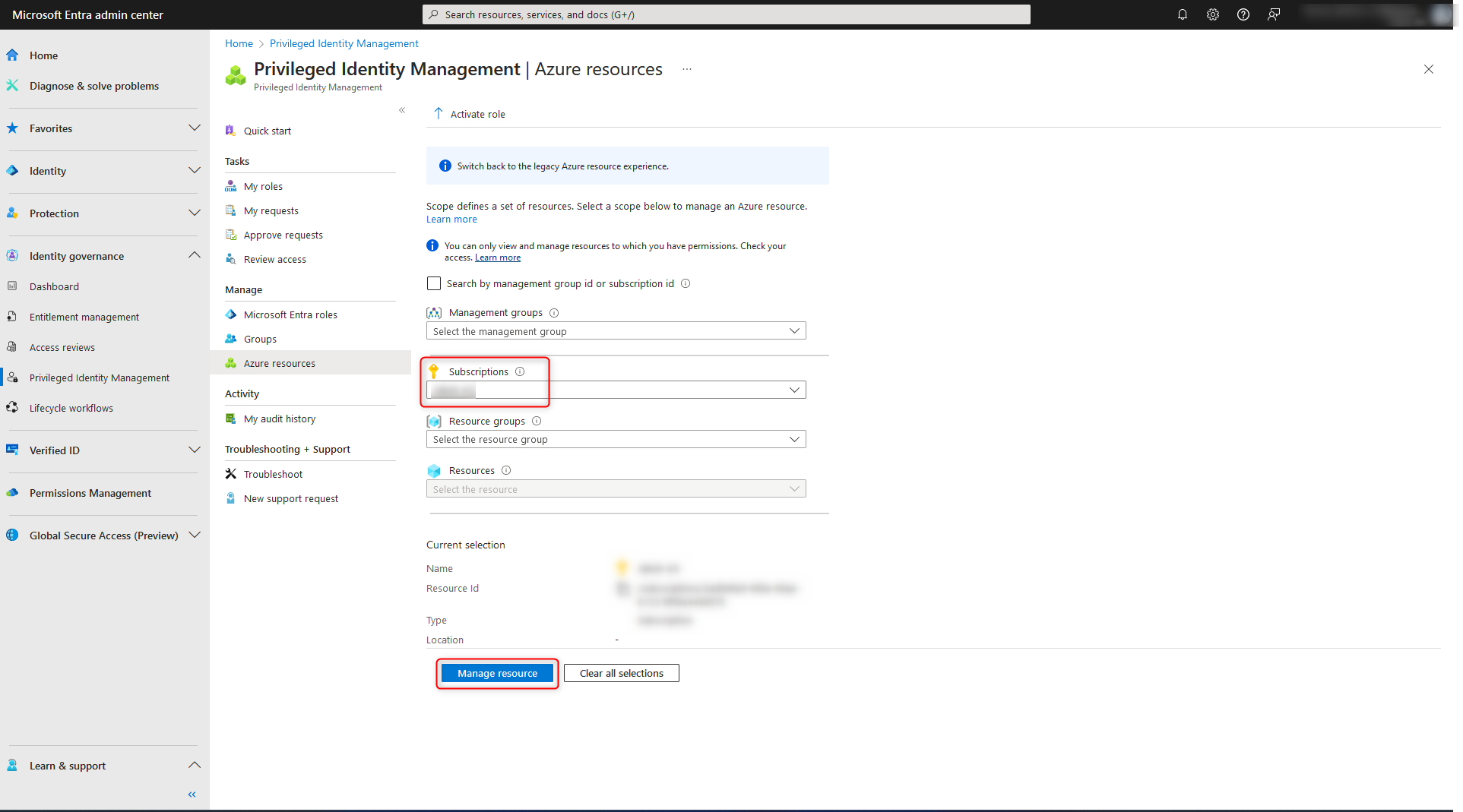Screen dimensions: 1463x812
Task: Open Approve requests
Action: pos(283,234)
